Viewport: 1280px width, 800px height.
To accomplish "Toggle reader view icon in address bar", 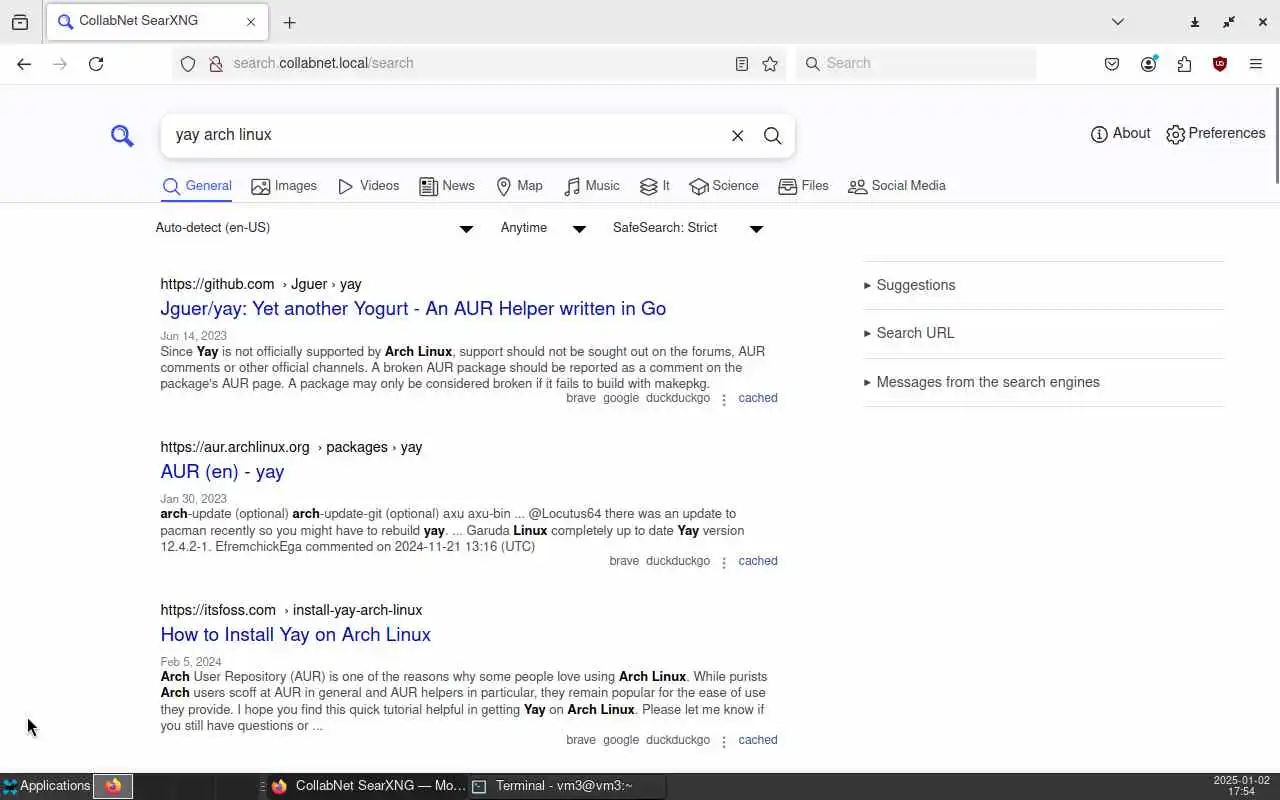I will click(x=742, y=64).
